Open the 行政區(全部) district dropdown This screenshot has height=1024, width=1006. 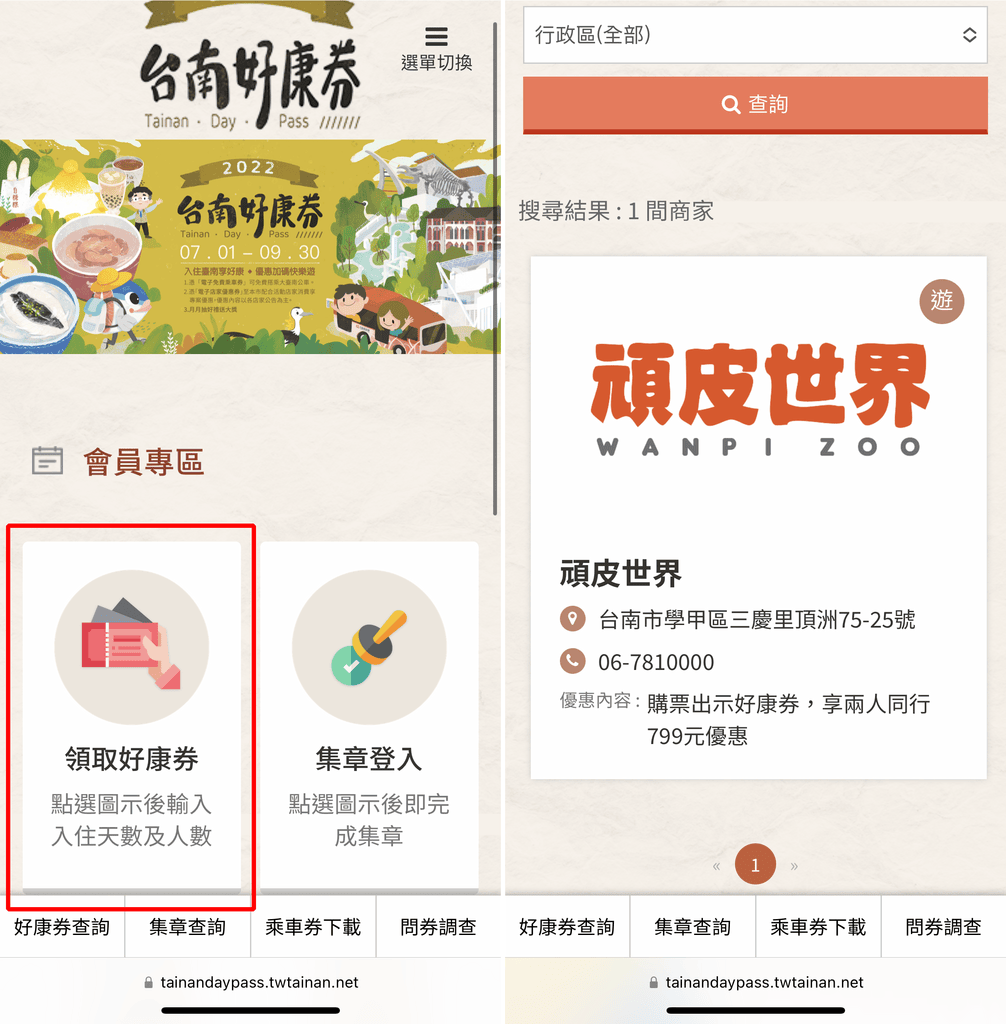755,35
